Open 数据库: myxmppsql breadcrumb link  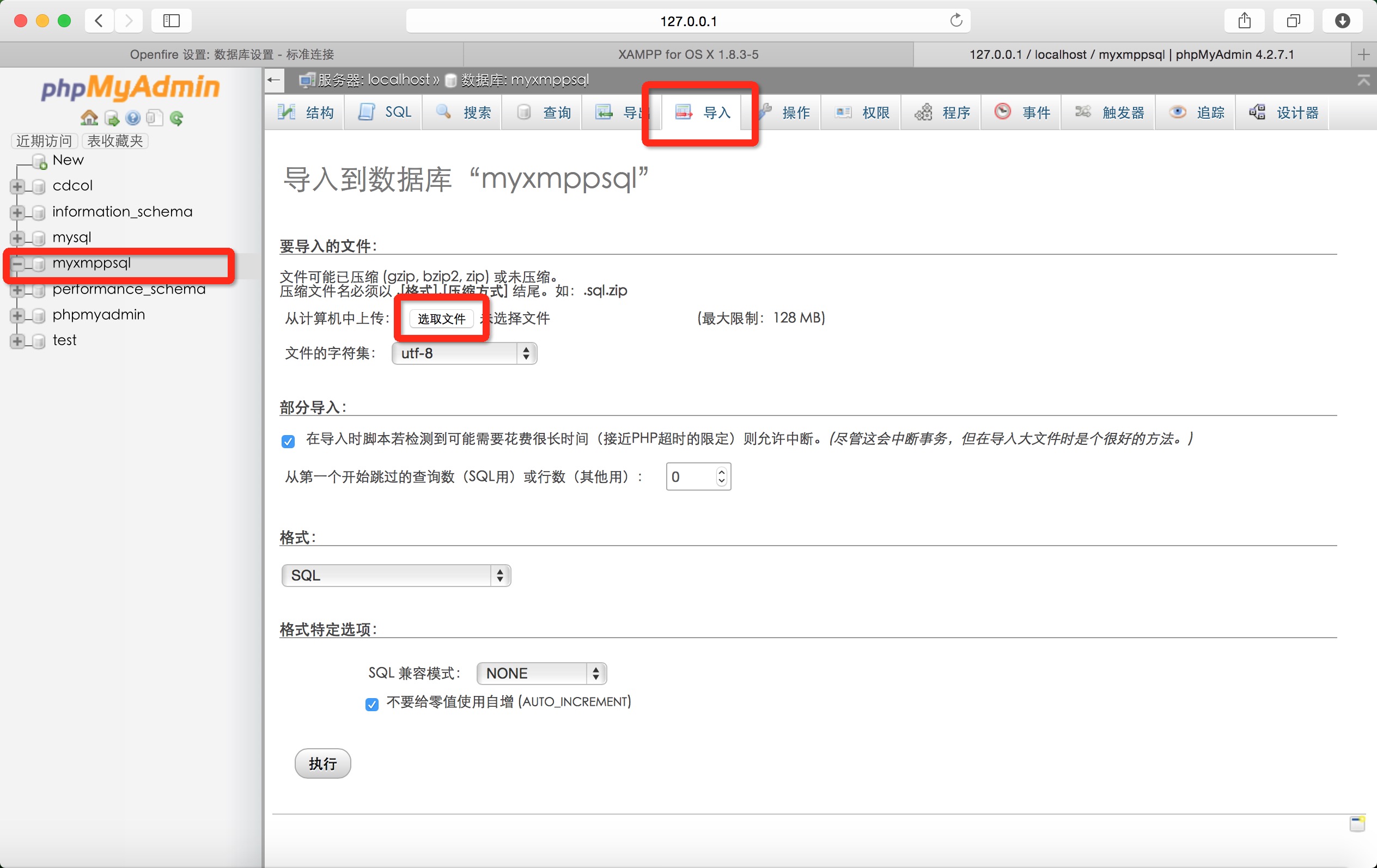(x=525, y=80)
